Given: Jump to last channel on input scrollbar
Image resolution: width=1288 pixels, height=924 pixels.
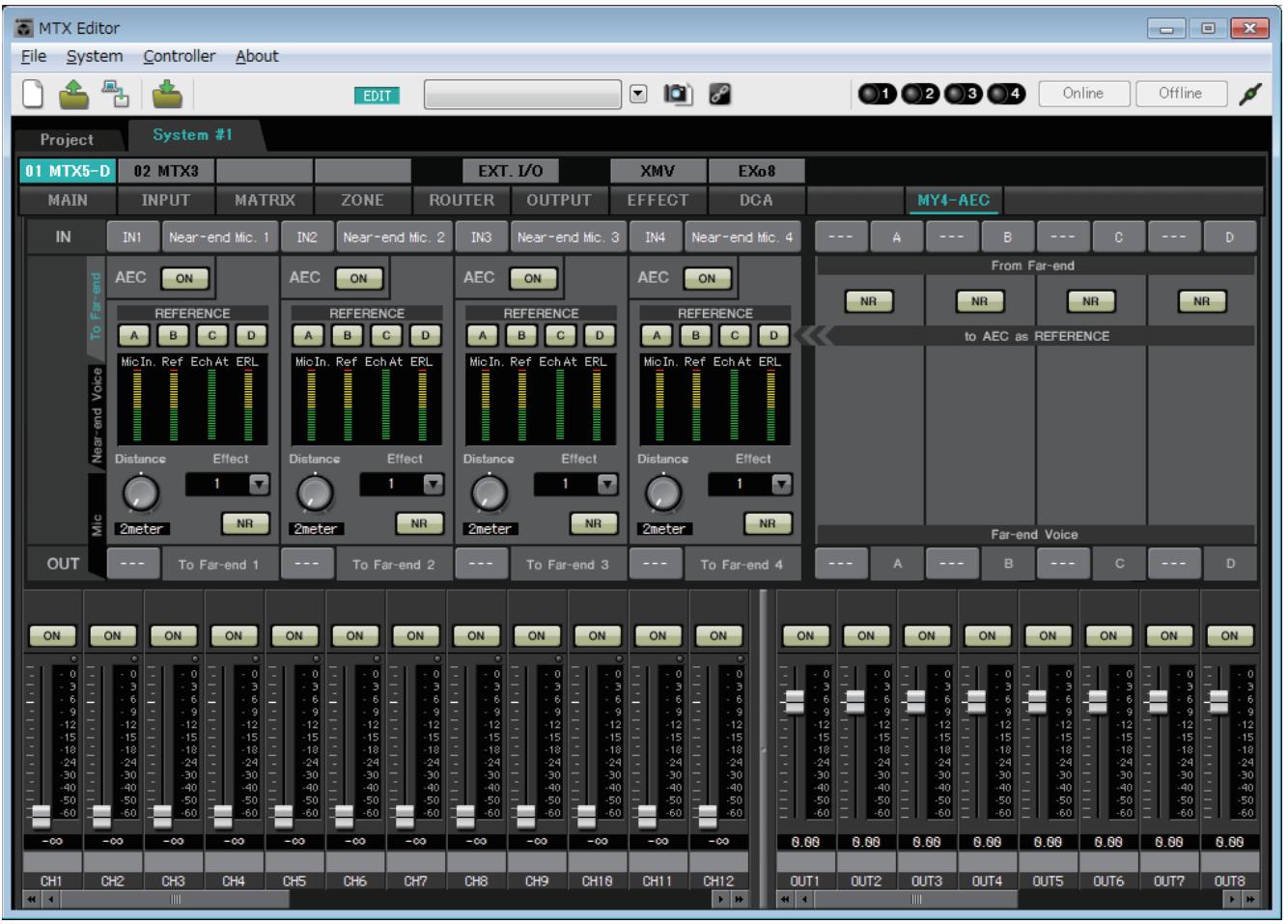Looking at the screenshot, I should click(x=741, y=900).
